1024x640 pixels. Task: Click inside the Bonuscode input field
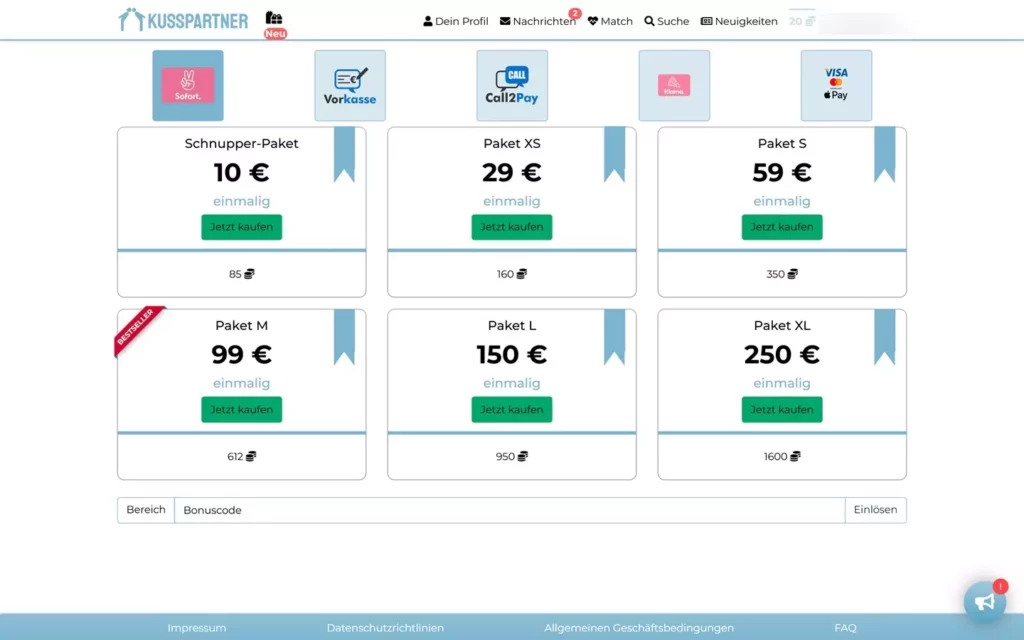(x=500, y=509)
